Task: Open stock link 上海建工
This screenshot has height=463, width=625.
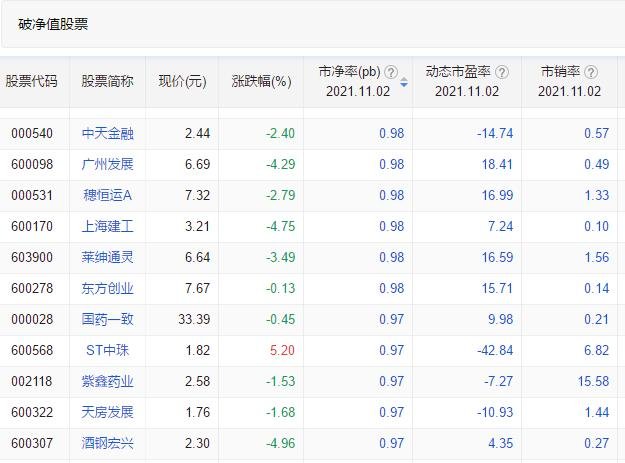Action: 107,226
